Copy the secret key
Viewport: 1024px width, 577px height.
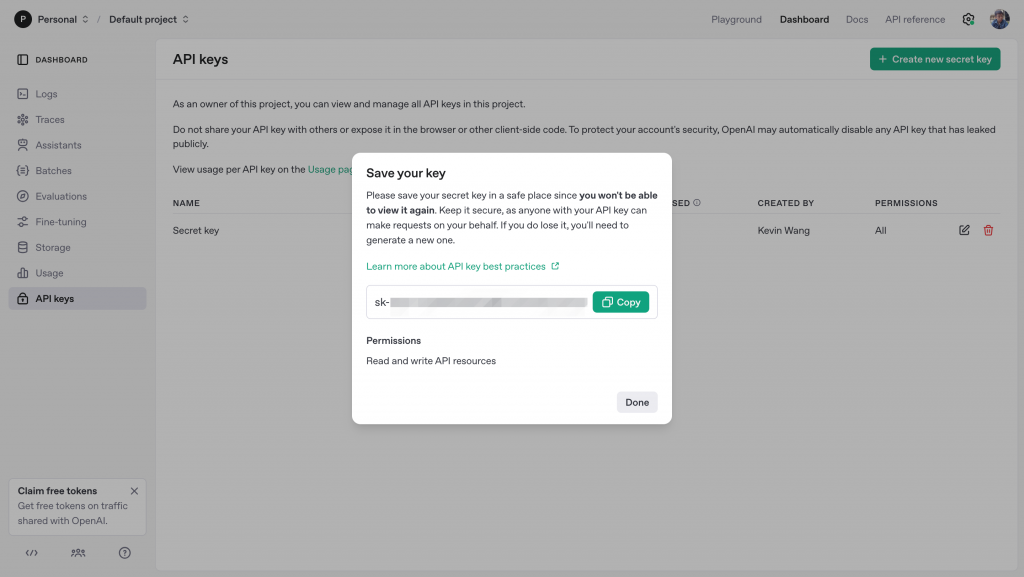pos(621,302)
